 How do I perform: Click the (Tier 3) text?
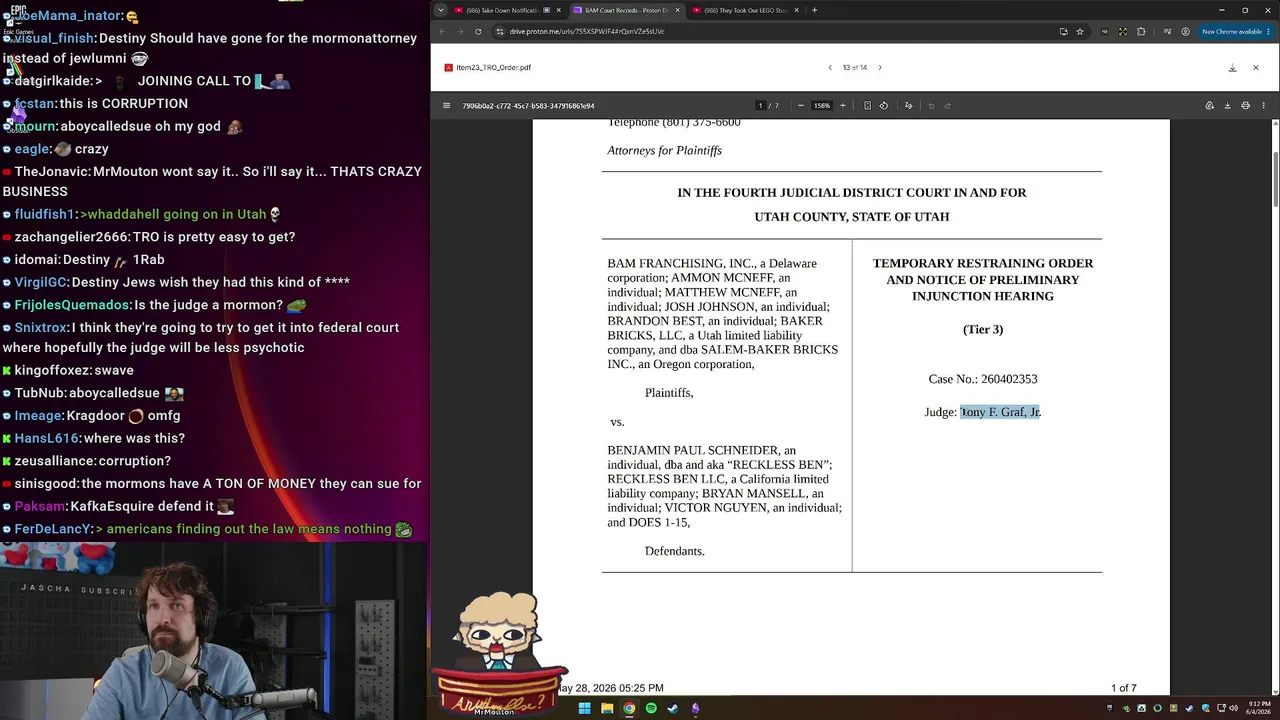(x=983, y=330)
